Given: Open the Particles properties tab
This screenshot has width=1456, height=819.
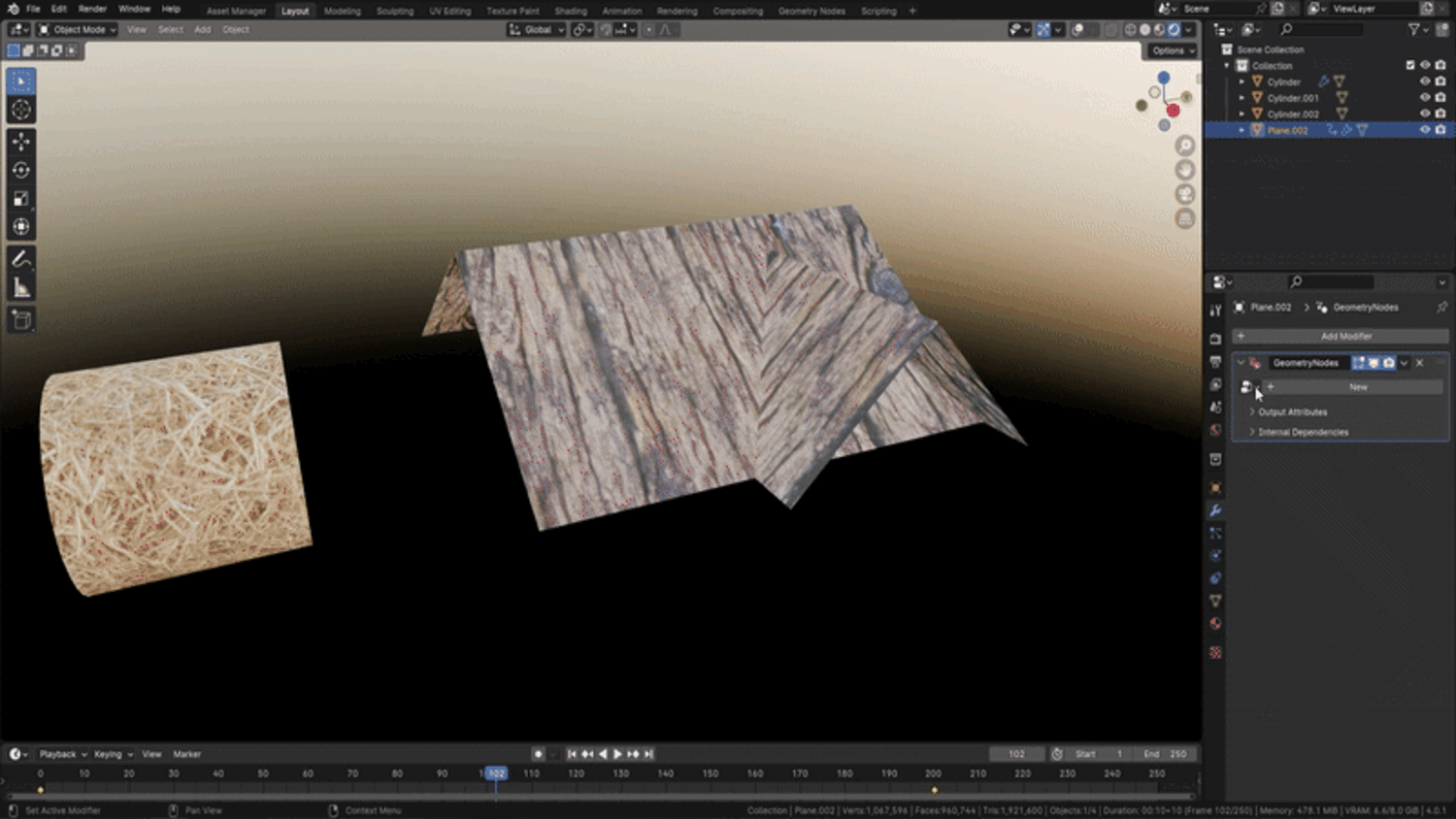Looking at the screenshot, I should pos(1215,533).
